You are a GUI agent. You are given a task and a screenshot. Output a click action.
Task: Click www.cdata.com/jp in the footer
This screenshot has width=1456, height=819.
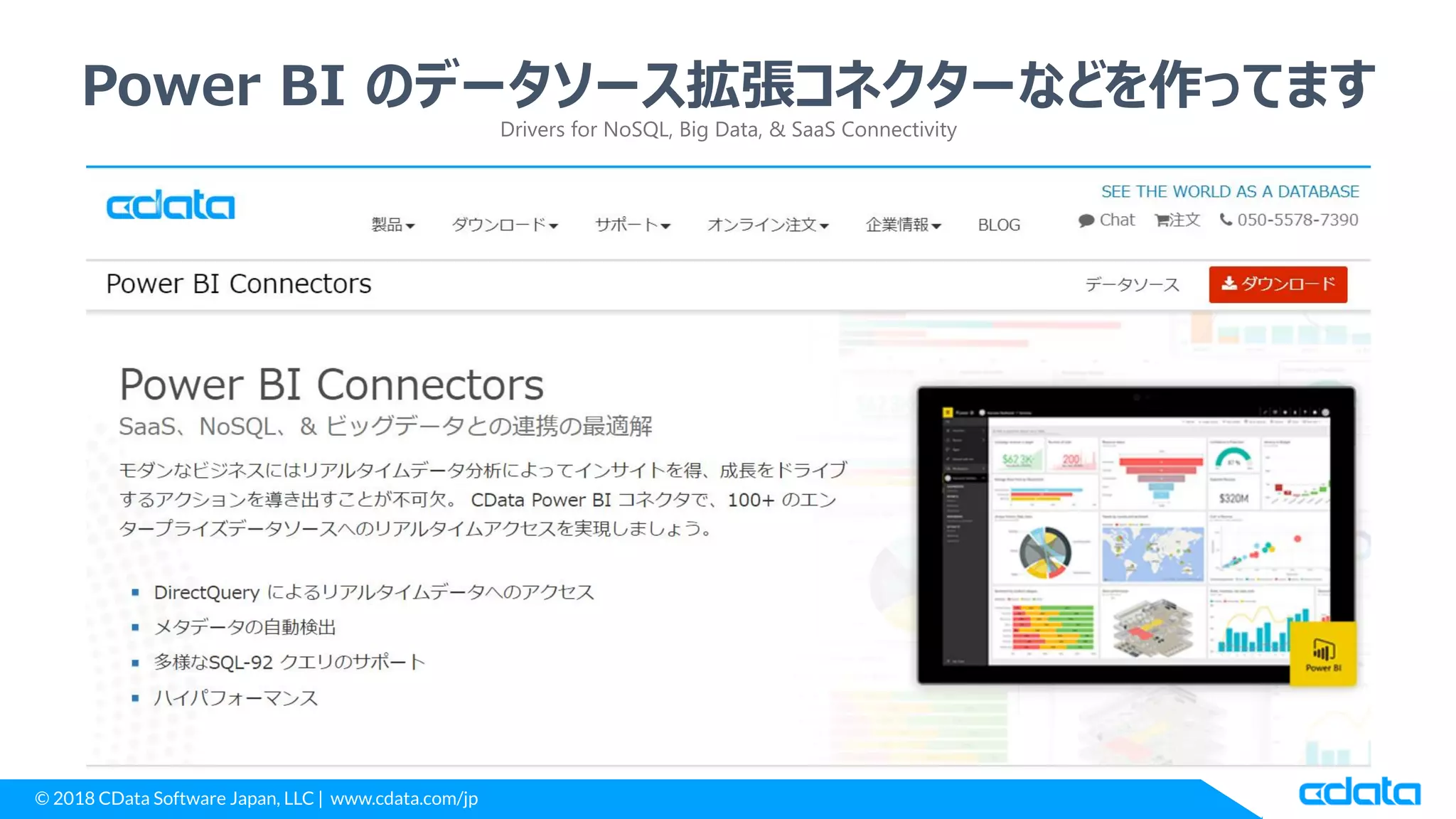click(x=404, y=798)
